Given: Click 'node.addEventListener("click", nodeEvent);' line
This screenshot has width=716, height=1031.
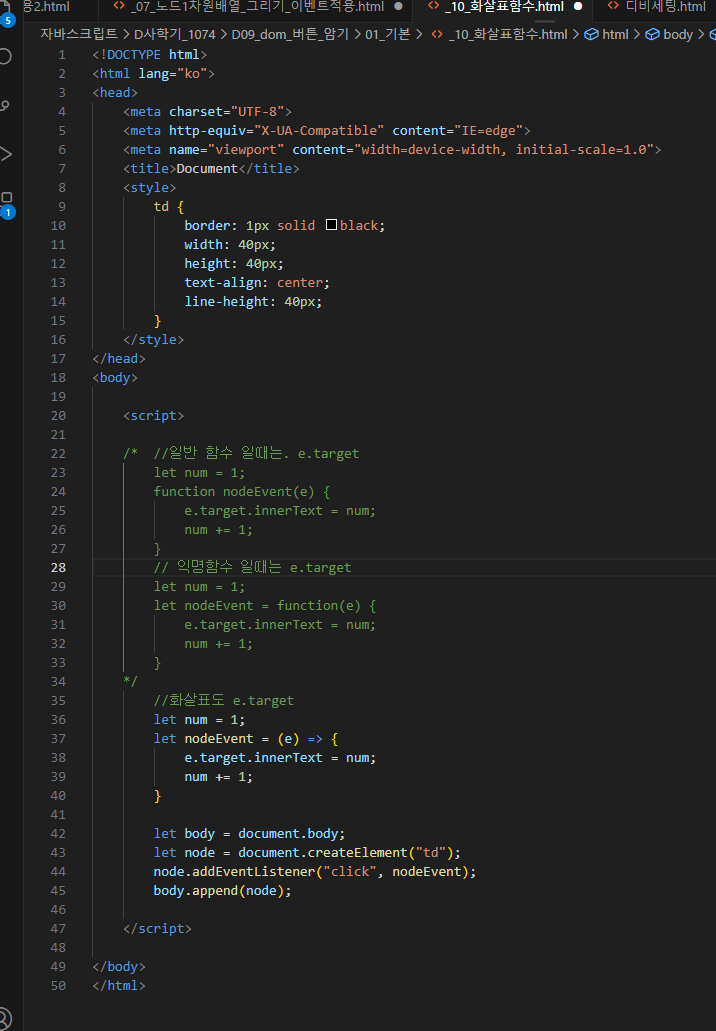Looking at the screenshot, I should pyautogui.click(x=315, y=872).
